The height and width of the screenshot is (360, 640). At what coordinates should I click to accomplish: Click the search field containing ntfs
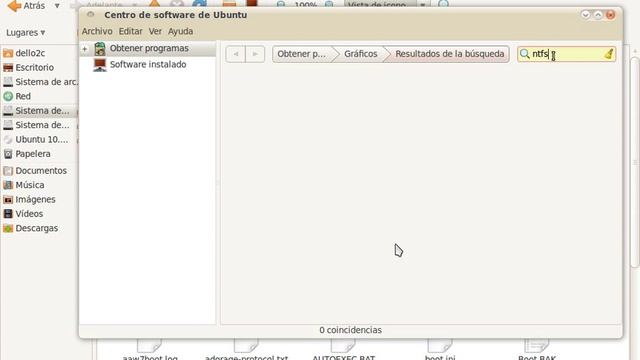[x=567, y=54]
